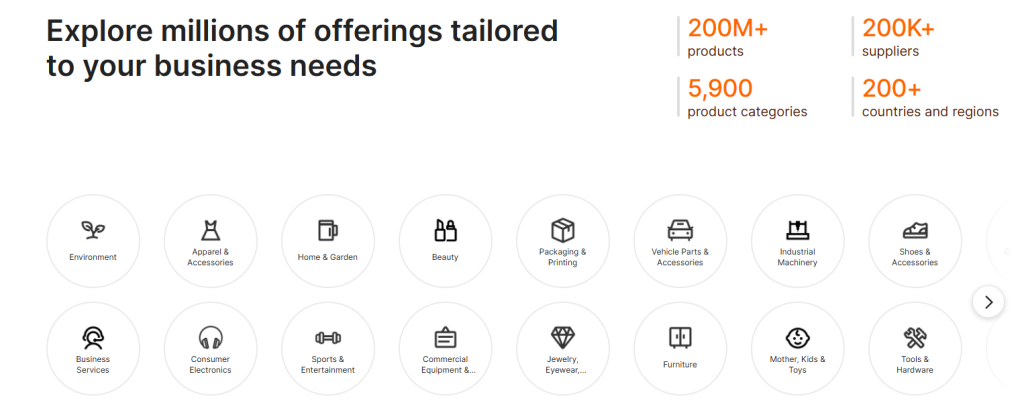Open Home & Garden mug icon
The width and height of the screenshot is (1024, 407).
[x=328, y=230]
